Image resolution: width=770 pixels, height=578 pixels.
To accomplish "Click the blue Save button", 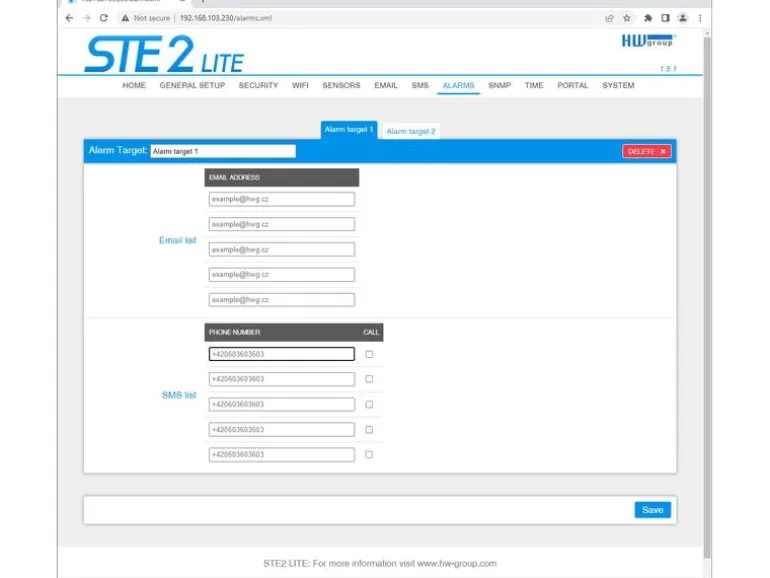I will click(653, 510).
